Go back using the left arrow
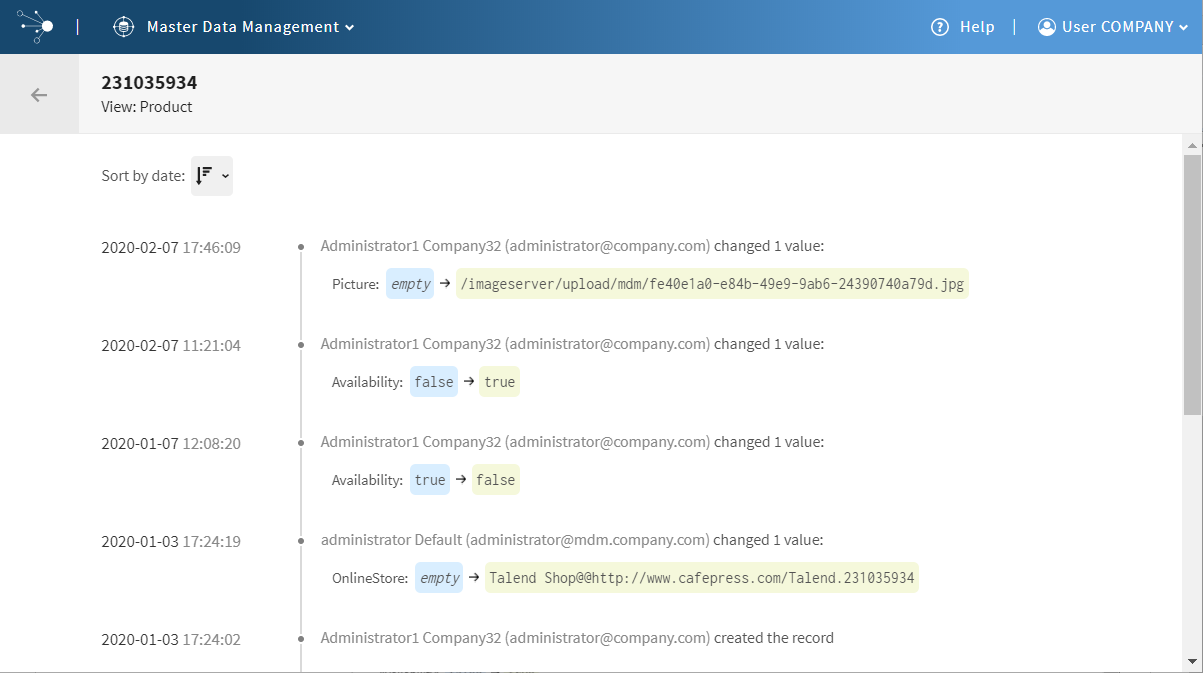 39,95
